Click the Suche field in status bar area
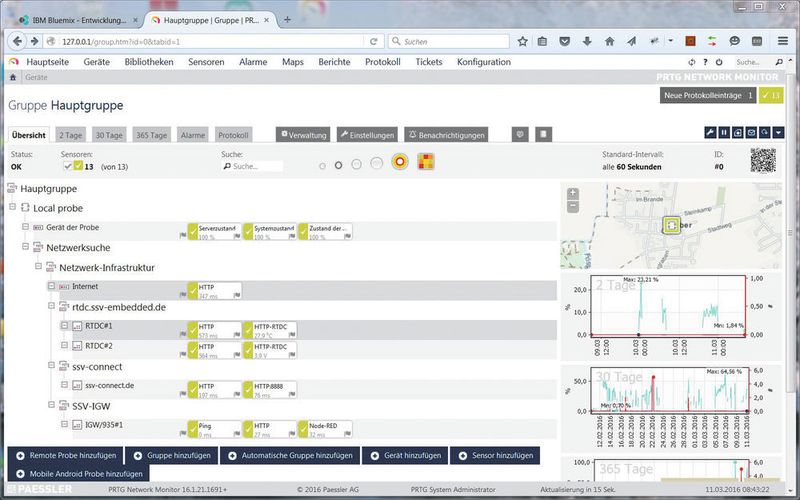800x500 pixels. pos(253,166)
